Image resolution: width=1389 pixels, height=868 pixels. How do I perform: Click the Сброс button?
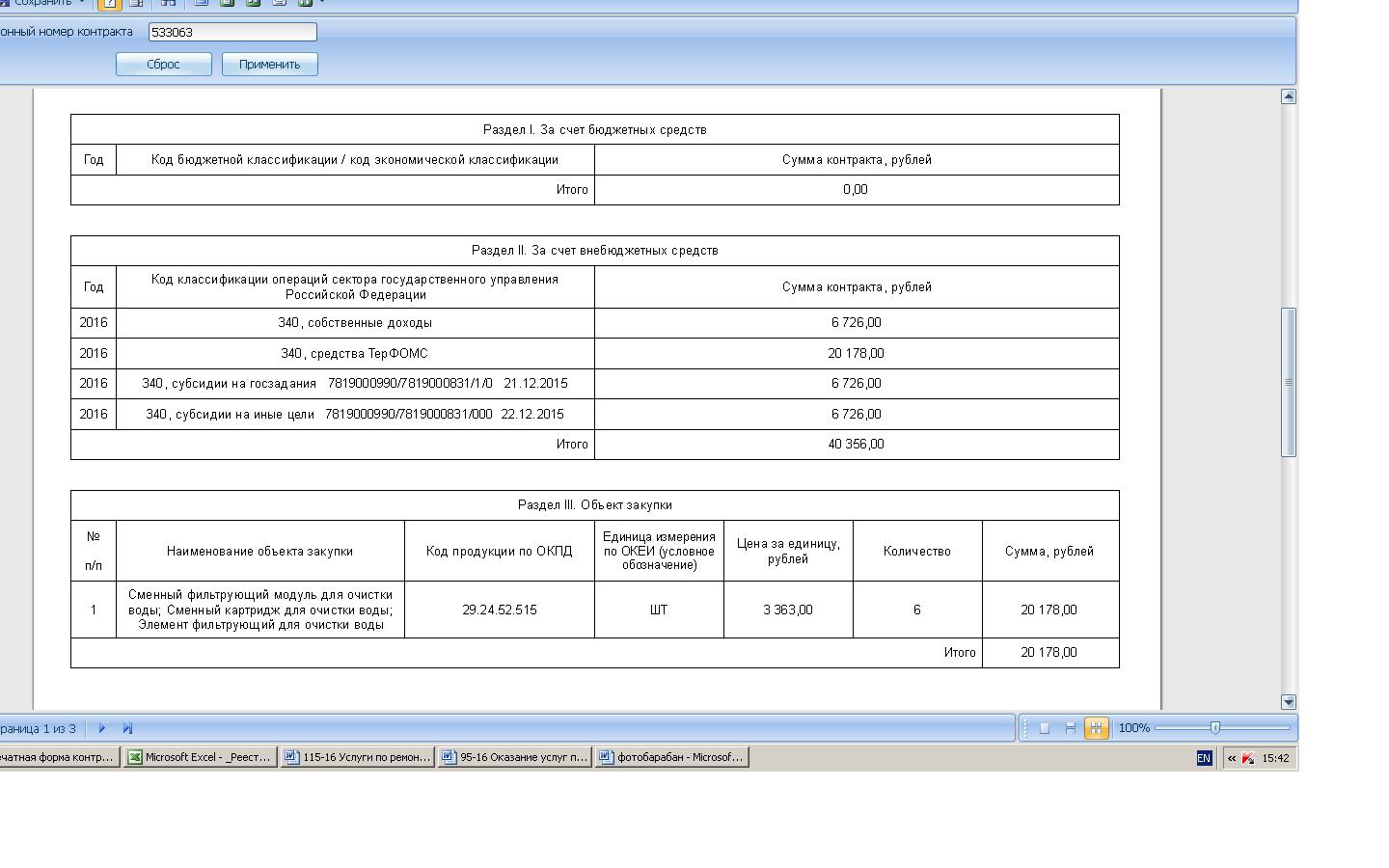pos(164,64)
